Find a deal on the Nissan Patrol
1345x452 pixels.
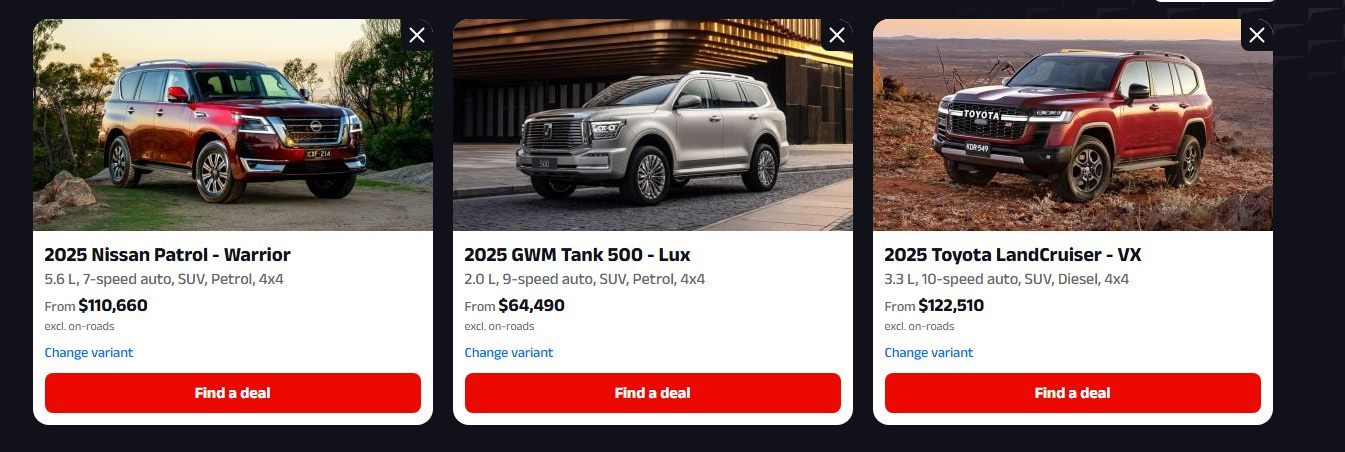pyautogui.click(x=233, y=393)
